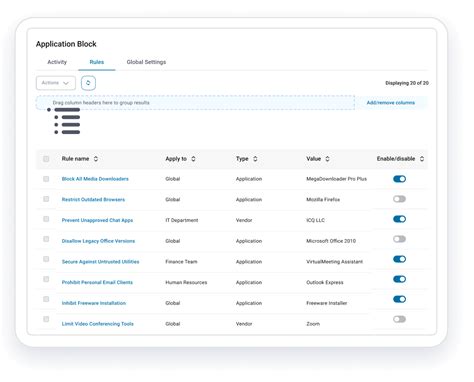Open Secure Against Untrusted Utilities rule

100,262
